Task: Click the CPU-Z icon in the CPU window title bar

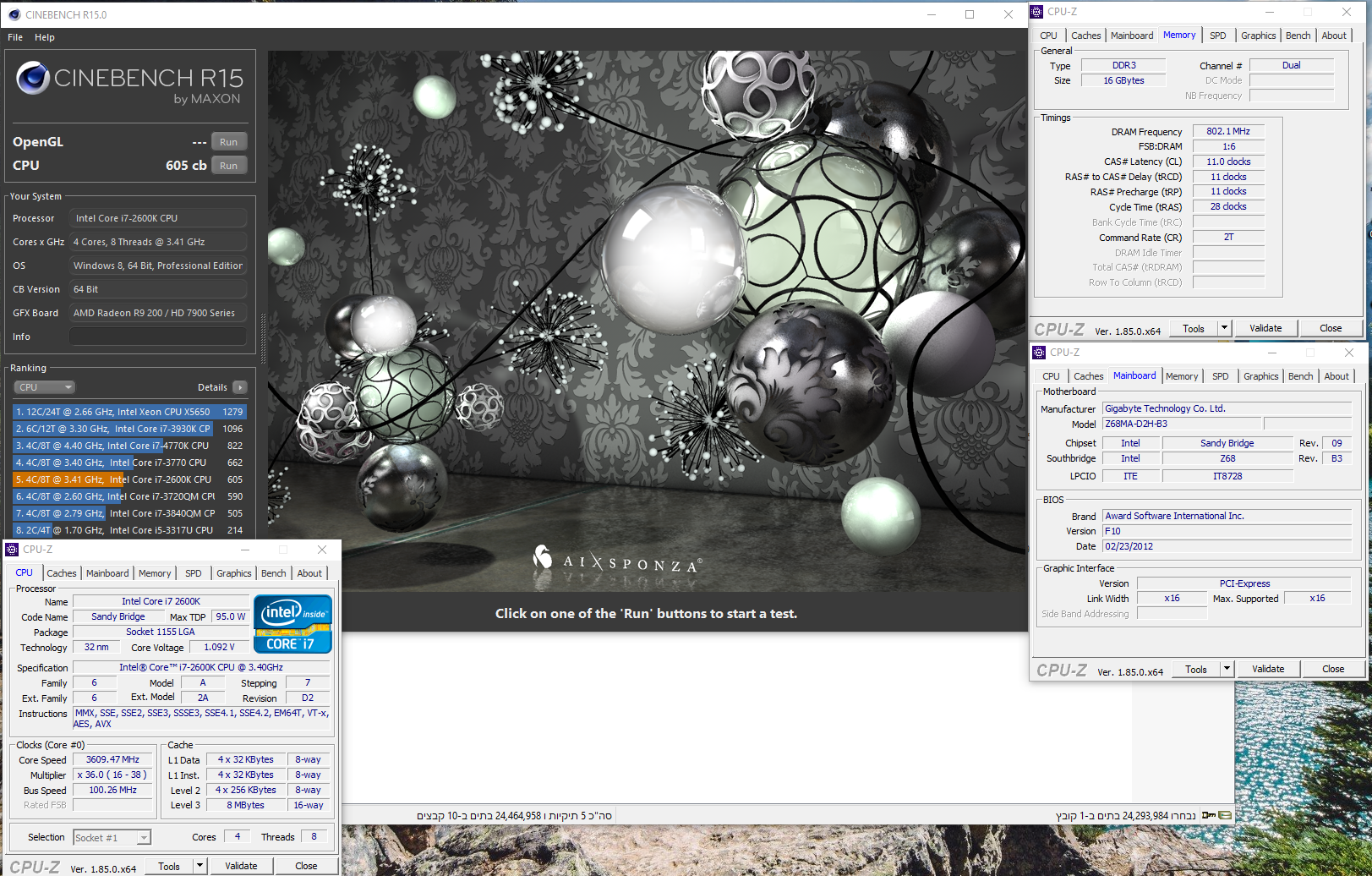Action: (x=12, y=550)
